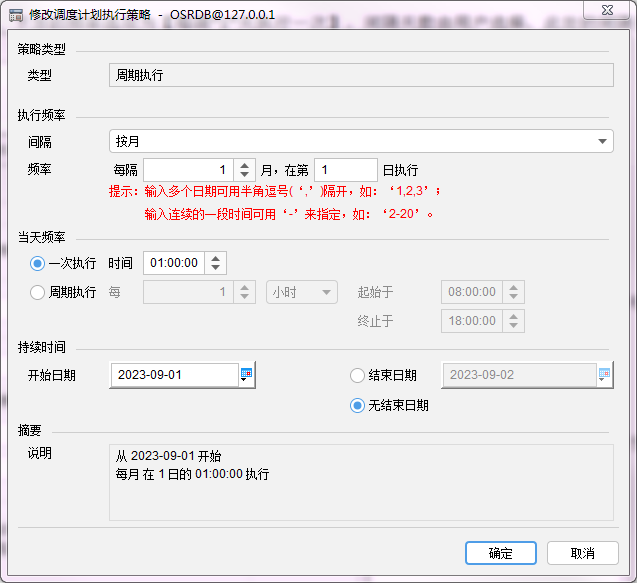Open the 间隔 dropdown showing 按月
637x583 pixels.
click(361, 141)
